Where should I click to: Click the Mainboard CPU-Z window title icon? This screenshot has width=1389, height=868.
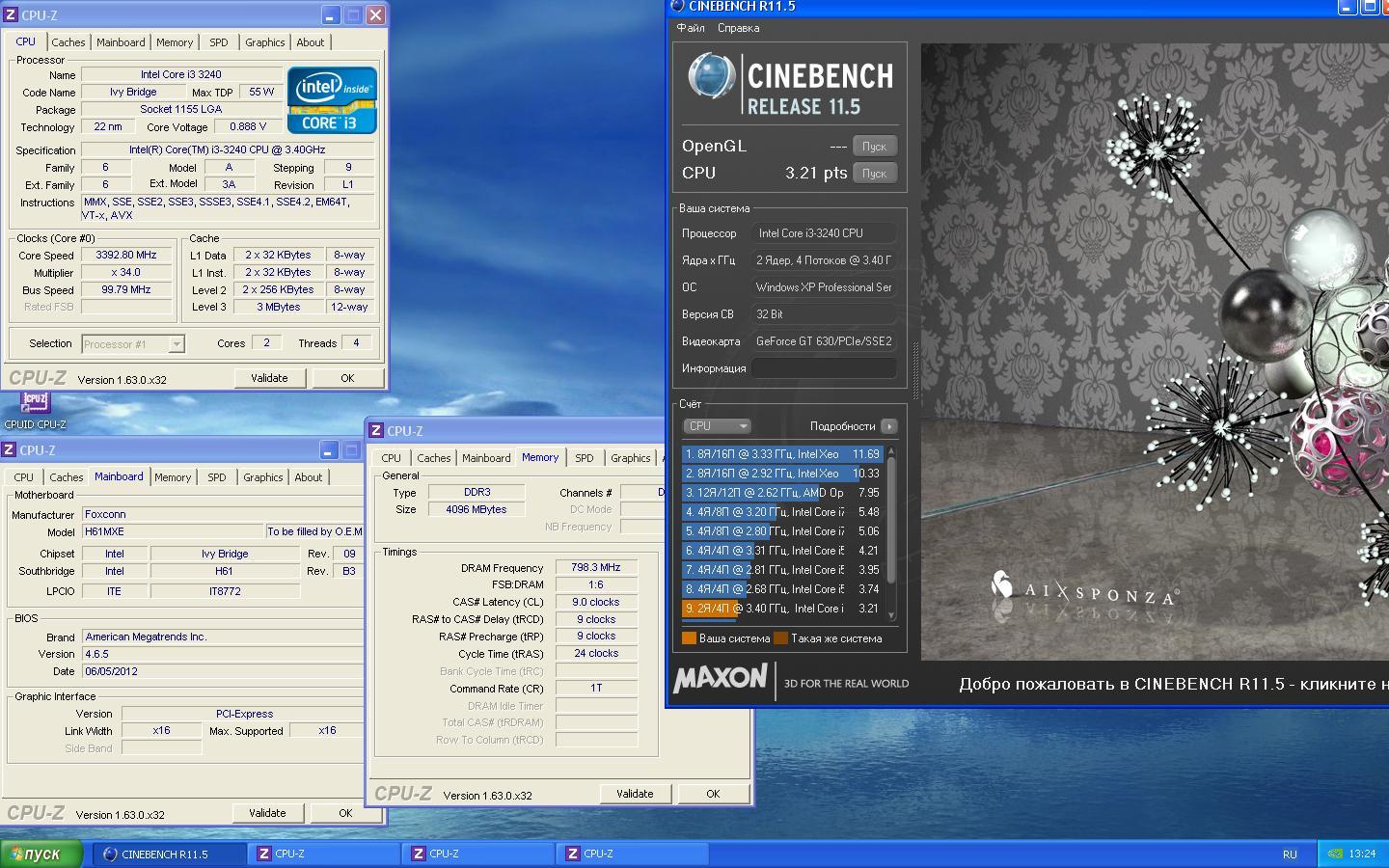[9, 450]
